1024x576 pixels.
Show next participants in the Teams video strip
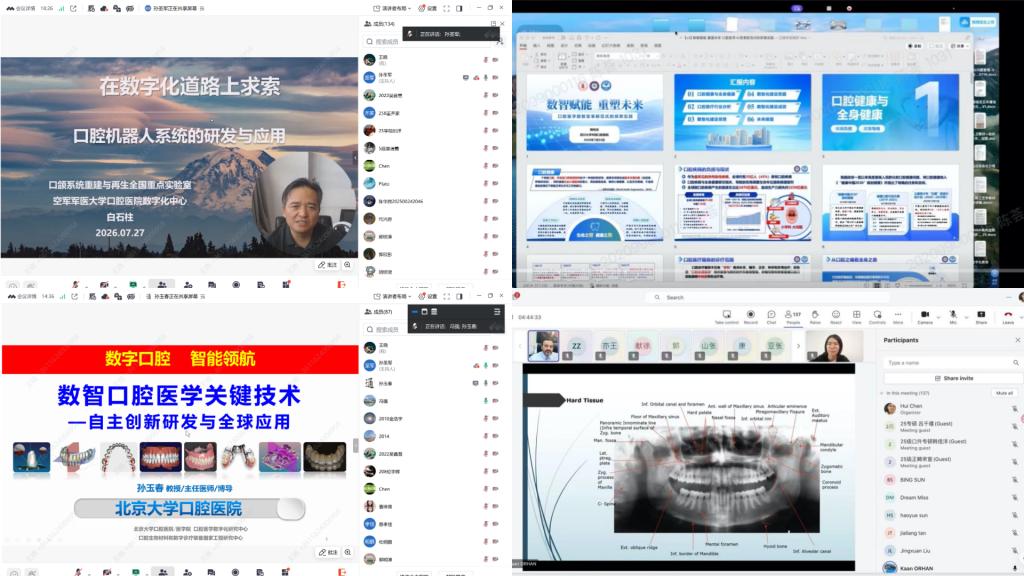tap(798, 346)
